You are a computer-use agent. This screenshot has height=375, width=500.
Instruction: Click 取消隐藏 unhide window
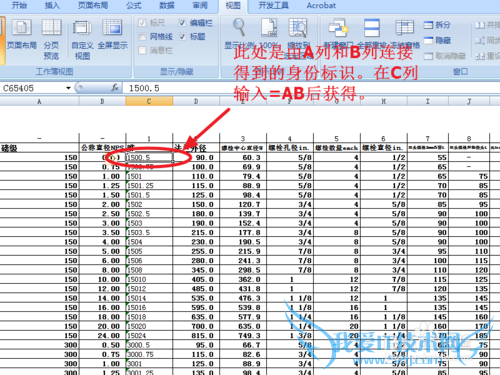click(445, 56)
